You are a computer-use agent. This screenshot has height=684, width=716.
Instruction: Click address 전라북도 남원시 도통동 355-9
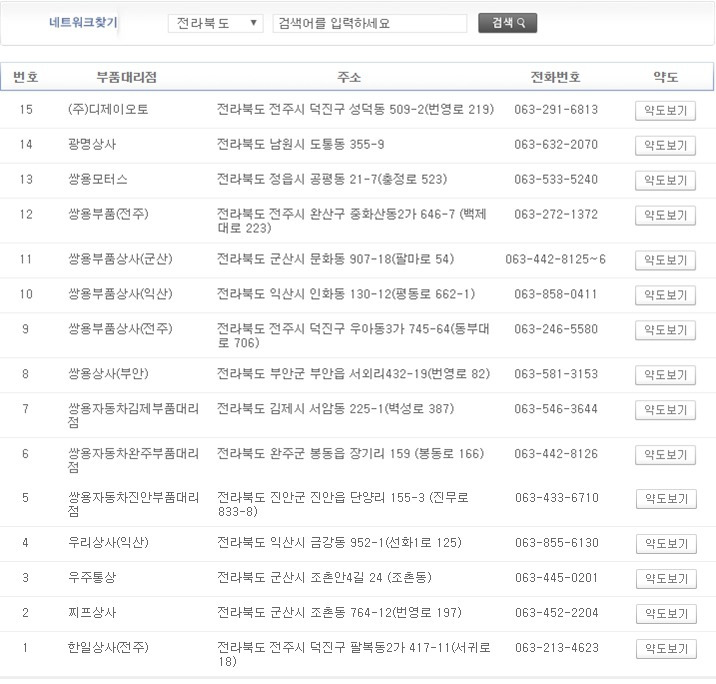tap(300, 145)
